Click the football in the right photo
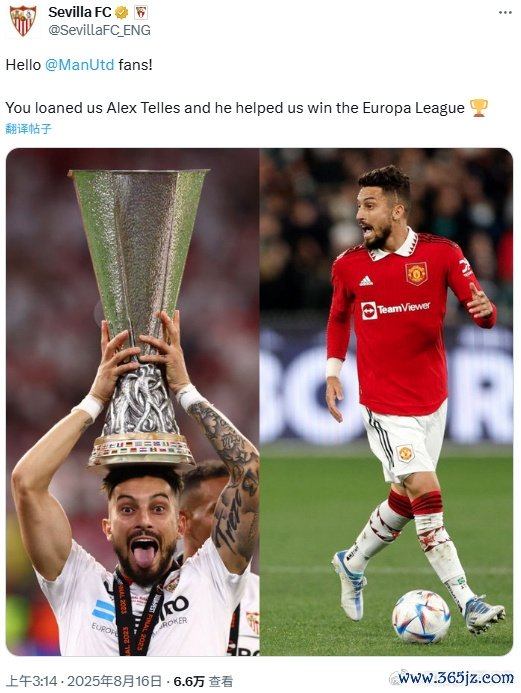Image resolution: width=521 pixels, height=693 pixels. [x=421, y=616]
